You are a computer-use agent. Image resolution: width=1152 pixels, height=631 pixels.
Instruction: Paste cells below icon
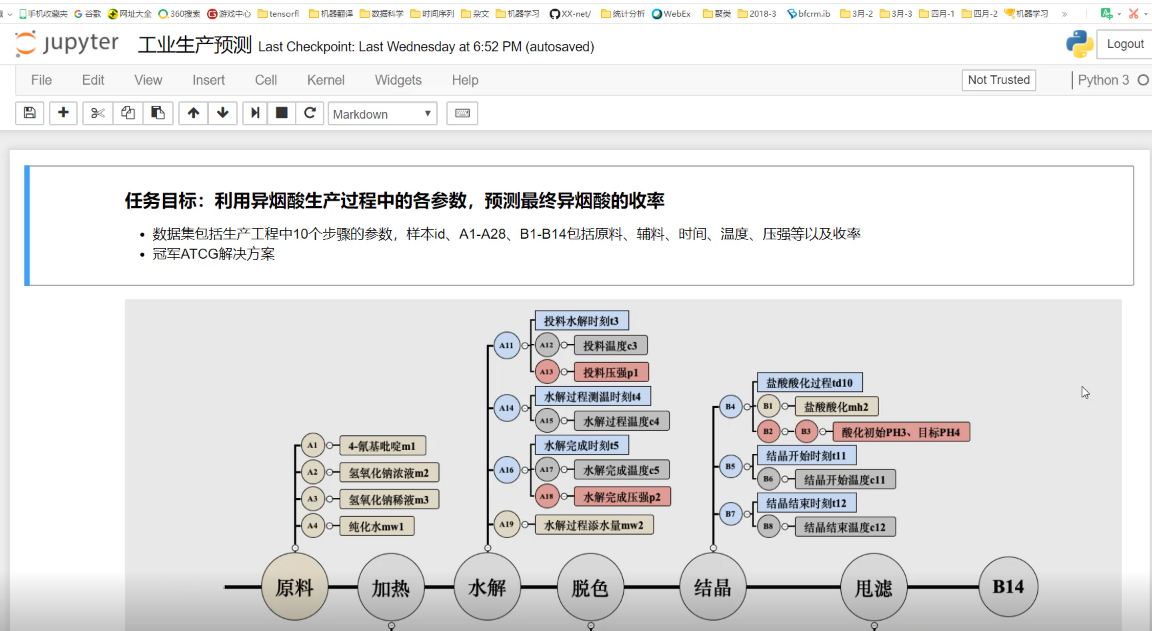pyautogui.click(x=157, y=113)
